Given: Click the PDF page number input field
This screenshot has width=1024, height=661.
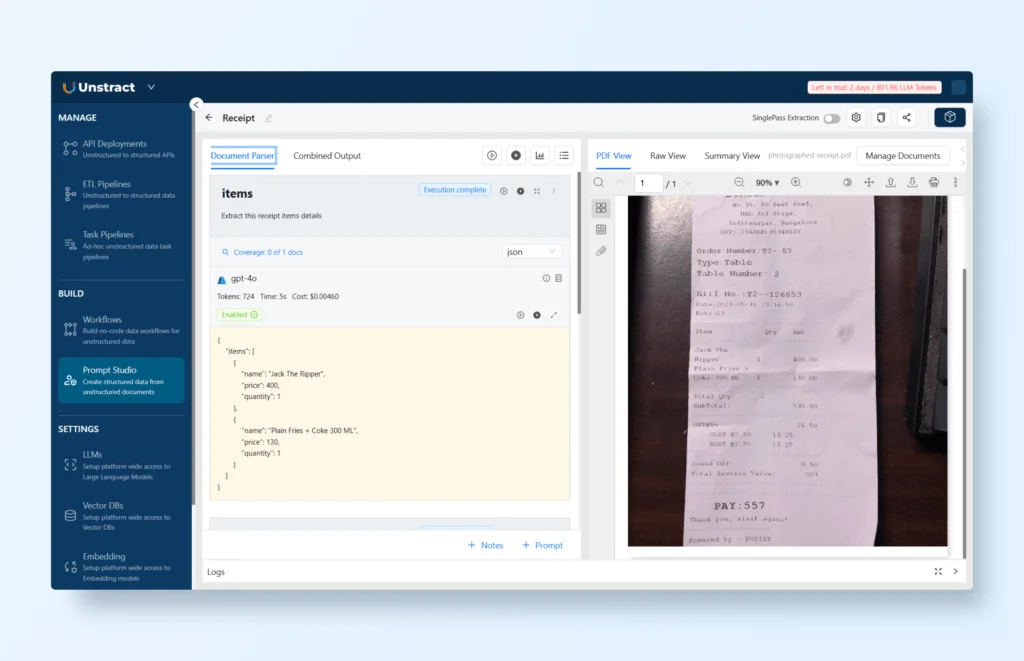Looking at the screenshot, I should pos(648,183).
